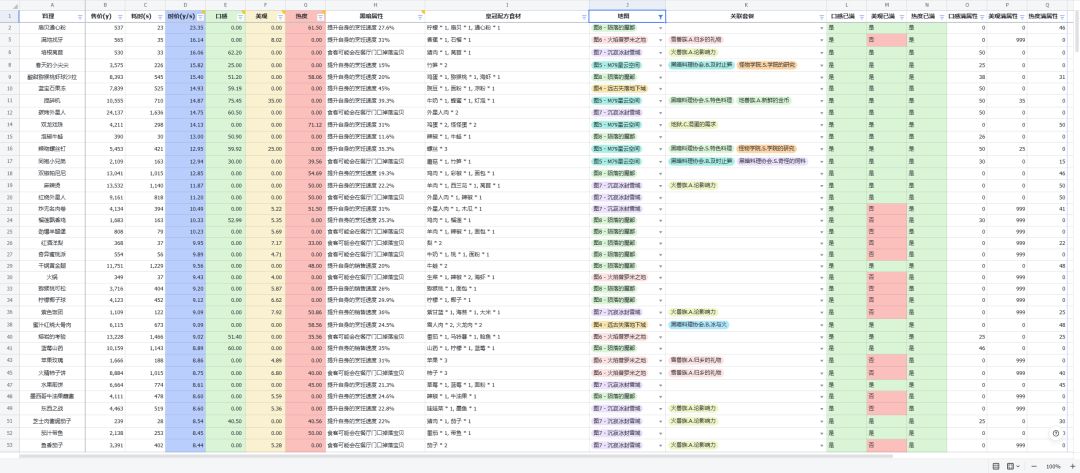Select column J header
This screenshot has height=473, width=1080.
point(627,5)
